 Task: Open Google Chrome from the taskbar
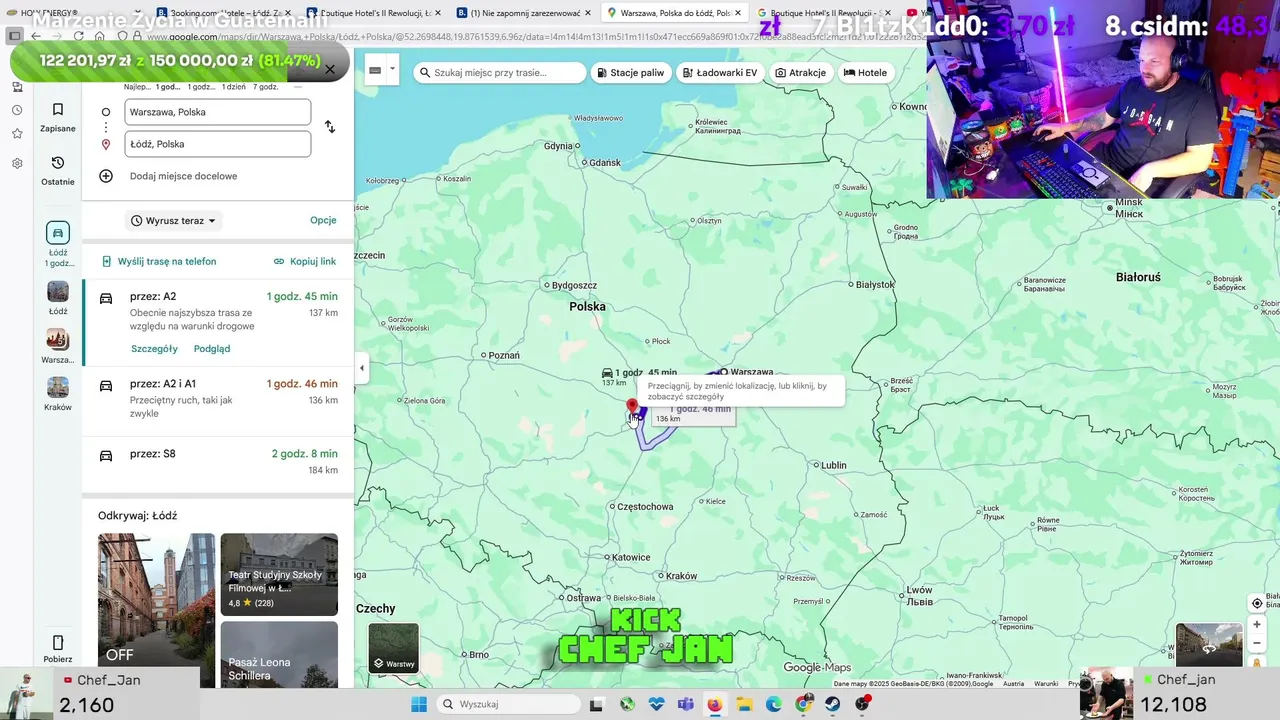(804, 704)
